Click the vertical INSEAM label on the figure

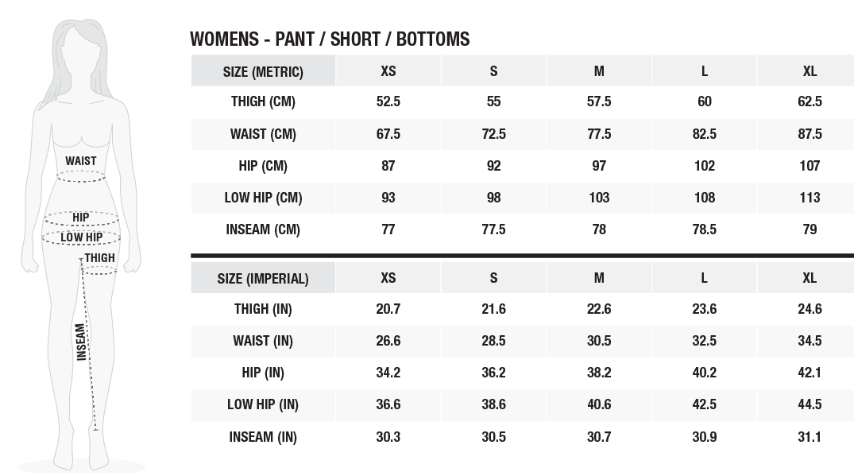coord(81,342)
